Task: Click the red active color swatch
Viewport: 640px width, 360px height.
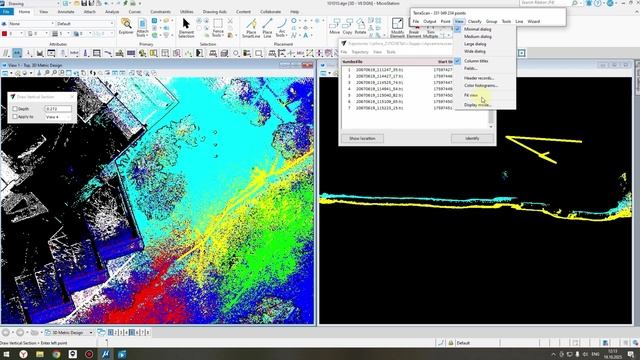Action: pos(4,33)
